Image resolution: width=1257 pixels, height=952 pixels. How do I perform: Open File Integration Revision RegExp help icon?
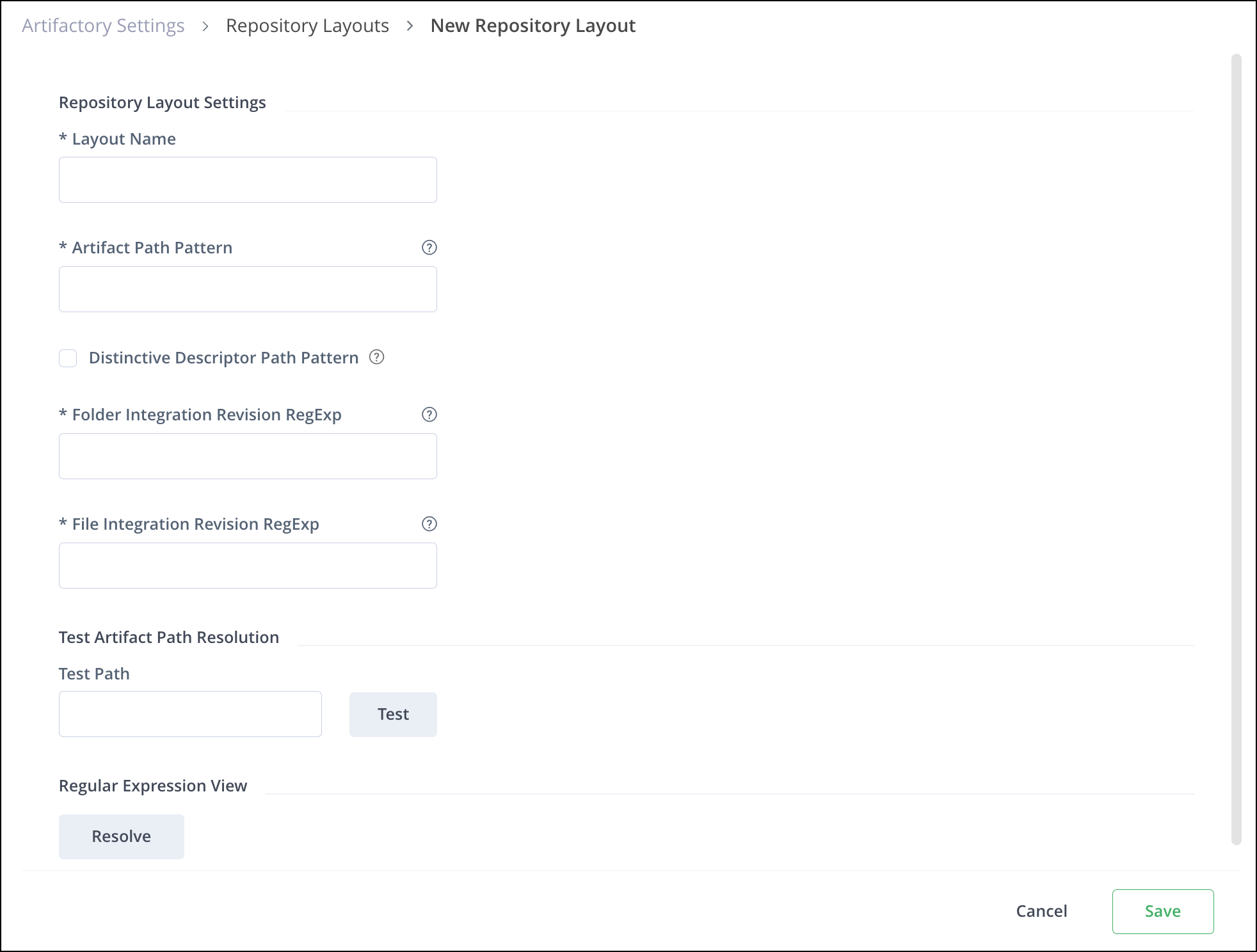click(x=429, y=524)
